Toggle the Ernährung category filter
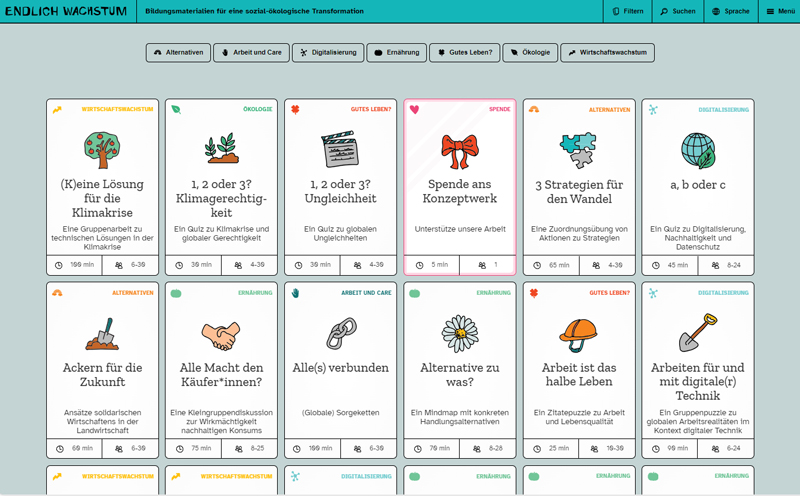This screenshot has height=496, width=800. click(x=396, y=52)
